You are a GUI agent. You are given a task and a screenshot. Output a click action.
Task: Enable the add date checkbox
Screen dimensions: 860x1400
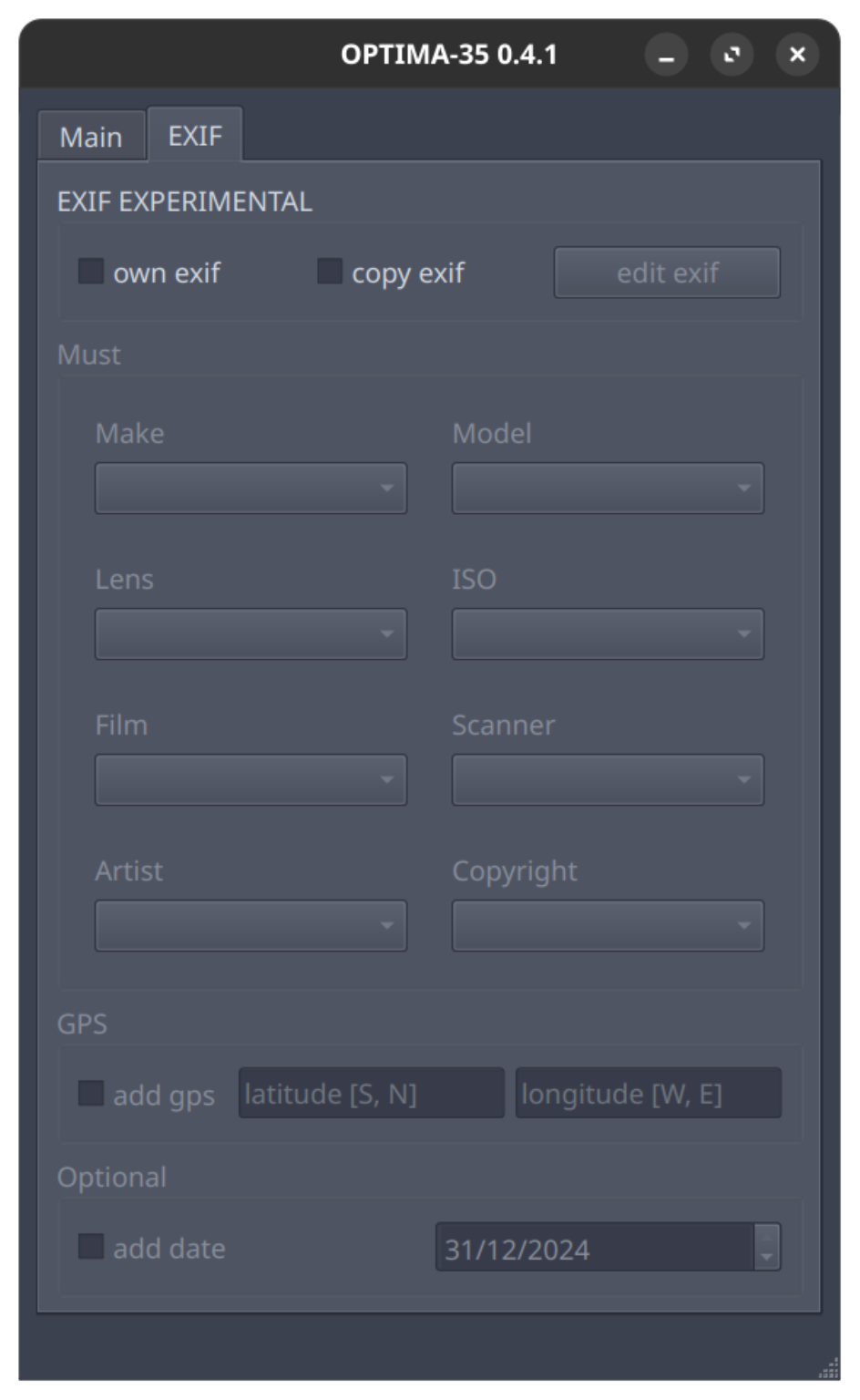coord(90,1247)
